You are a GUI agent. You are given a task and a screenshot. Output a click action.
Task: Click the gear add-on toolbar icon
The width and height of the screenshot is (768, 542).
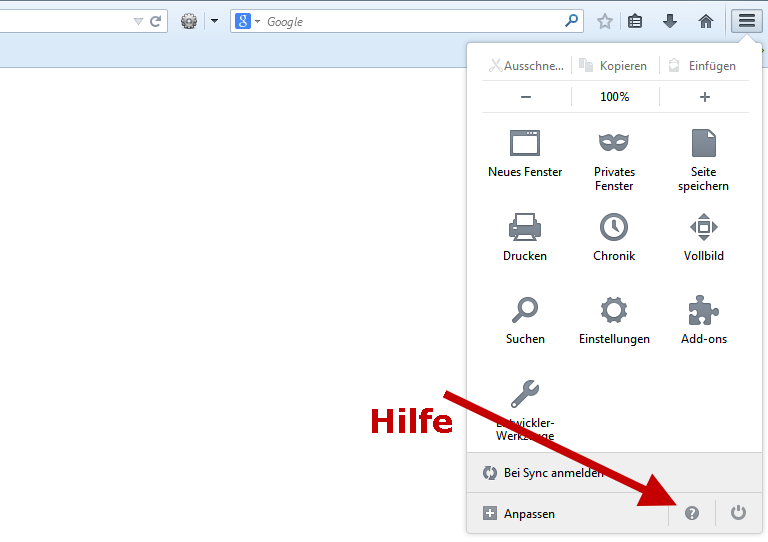click(189, 21)
